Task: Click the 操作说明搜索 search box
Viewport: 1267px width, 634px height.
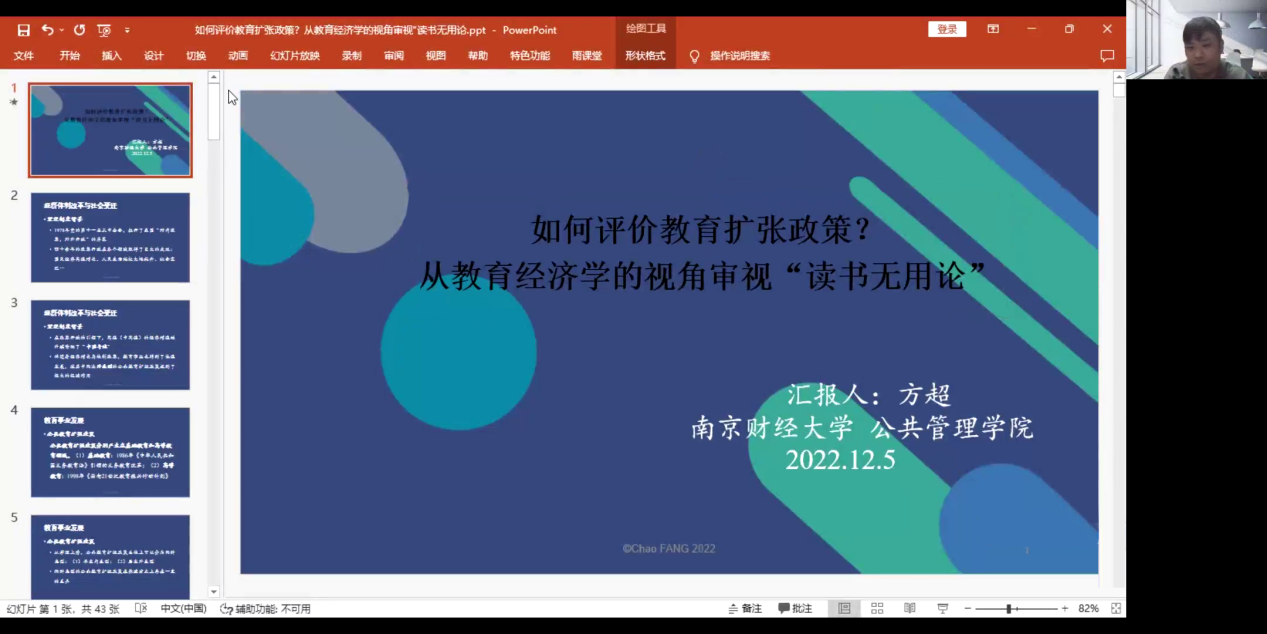Action: coord(740,56)
